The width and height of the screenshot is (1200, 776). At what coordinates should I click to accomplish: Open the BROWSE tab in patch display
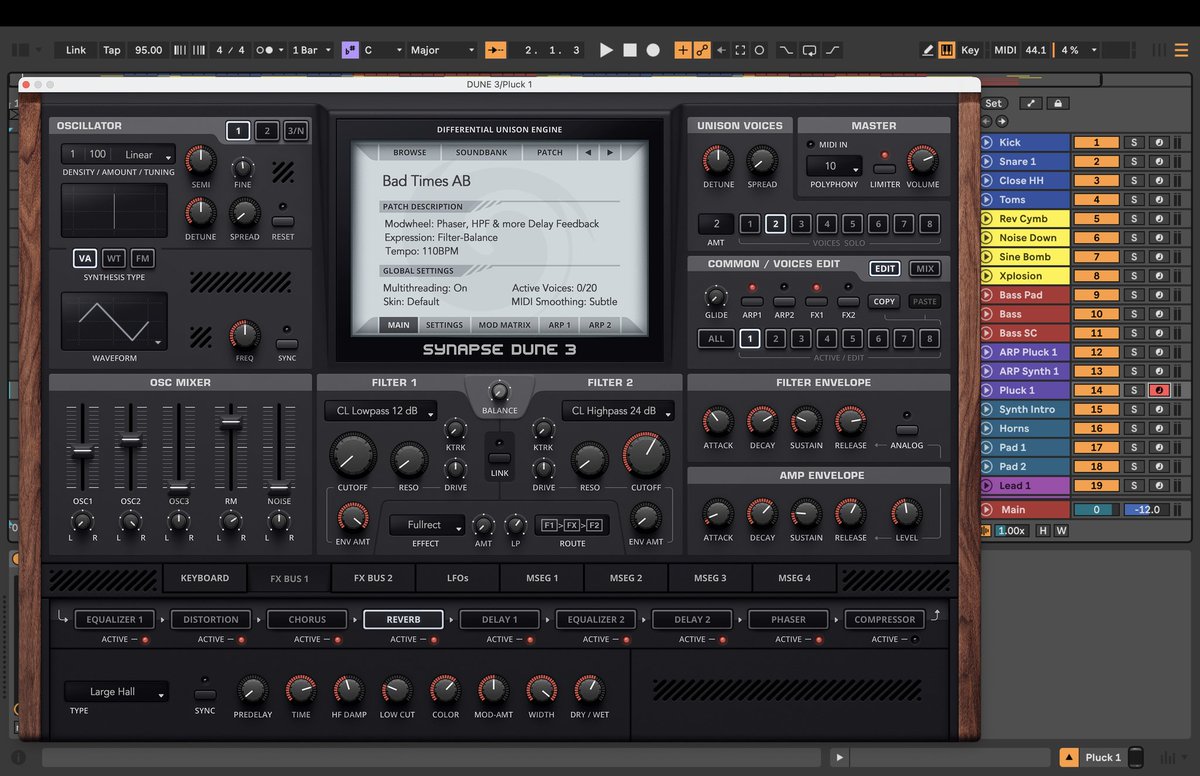[409, 152]
